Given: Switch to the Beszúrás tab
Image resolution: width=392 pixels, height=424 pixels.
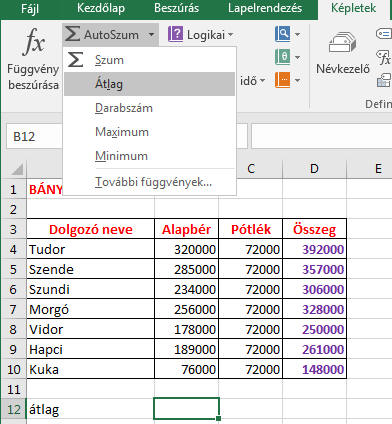Looking at the screenshot, I should [176, 8].
